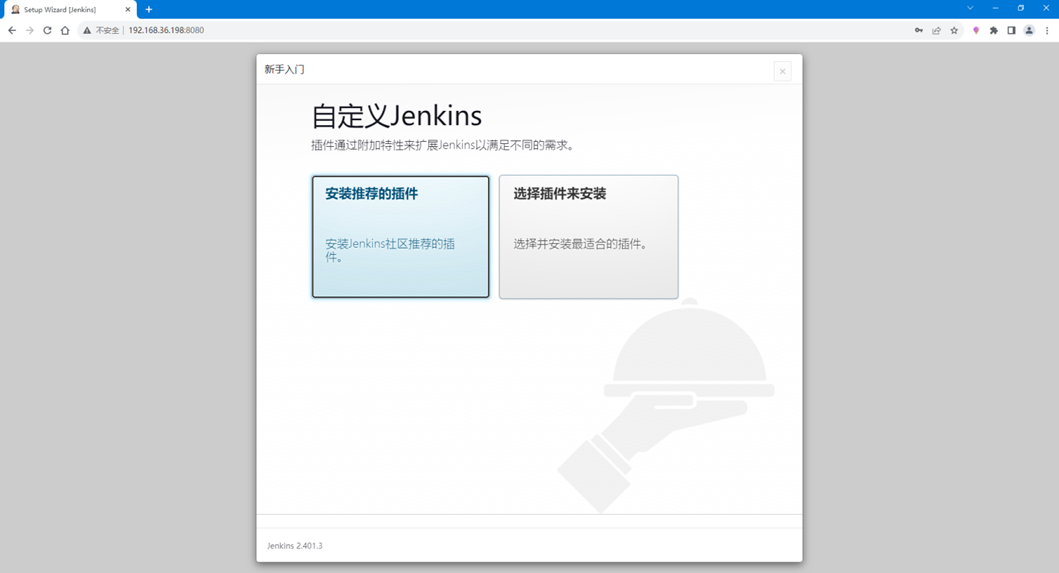Click the share page icon
This screenshot has width=1059, height=573.
pyautogui.click(x=936, y=30)
